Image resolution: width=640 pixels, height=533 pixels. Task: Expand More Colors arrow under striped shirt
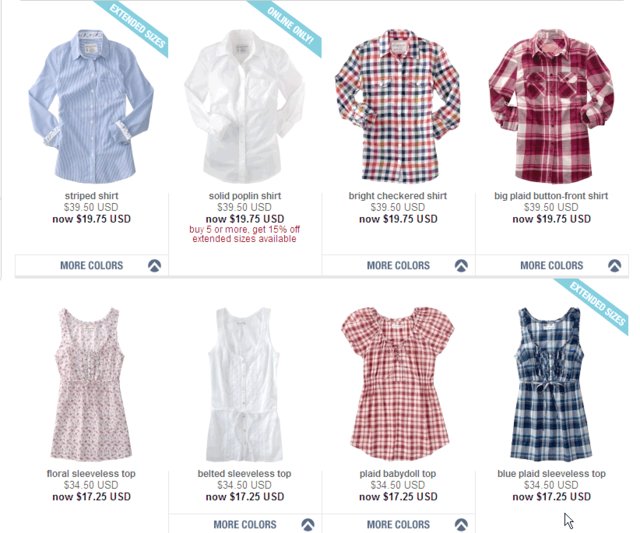[154, 265]
